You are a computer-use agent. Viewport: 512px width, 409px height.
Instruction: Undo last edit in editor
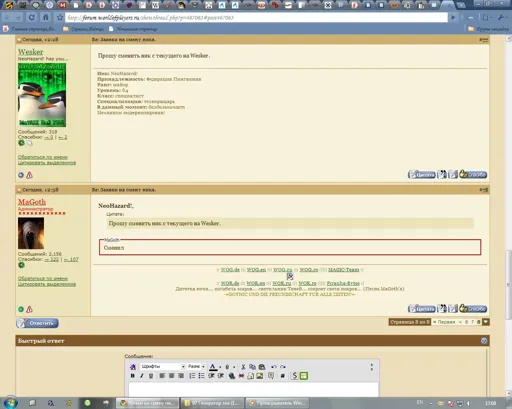(274, 367)
